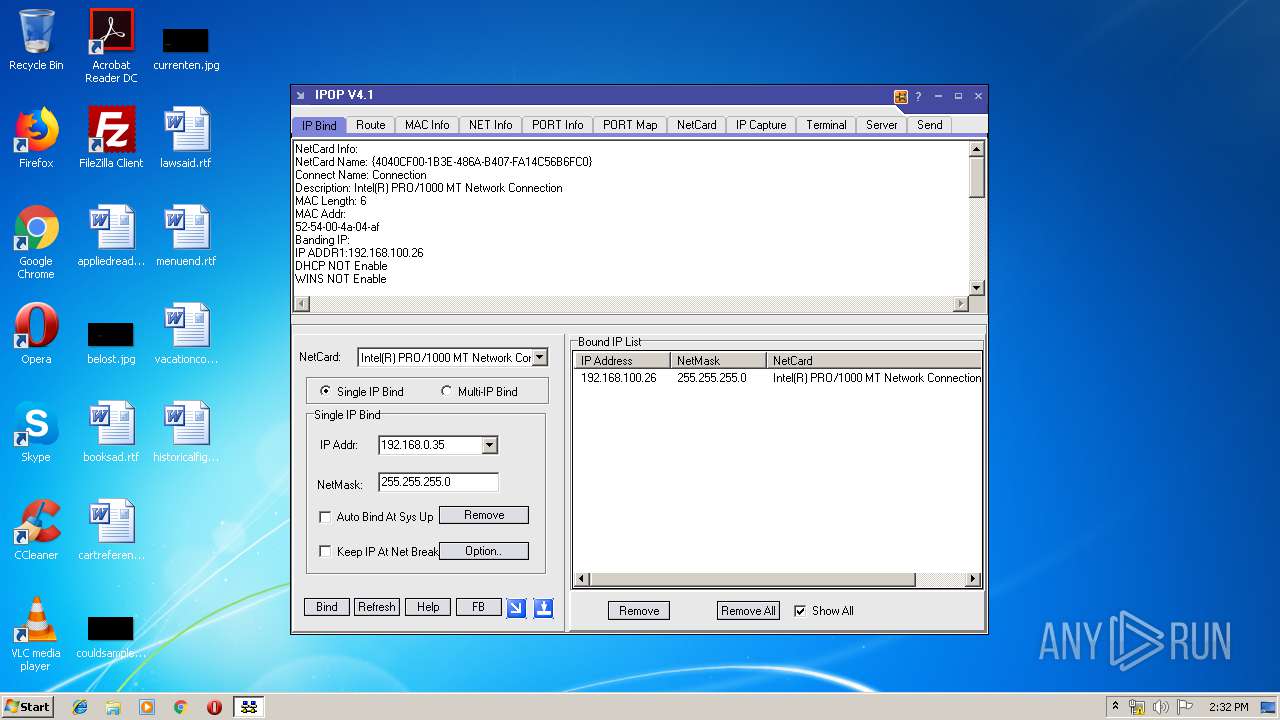Image resolution: width=1280 pixels, height=720 pixels.
Task: Click the Bind button
Action: coord(327,607)
